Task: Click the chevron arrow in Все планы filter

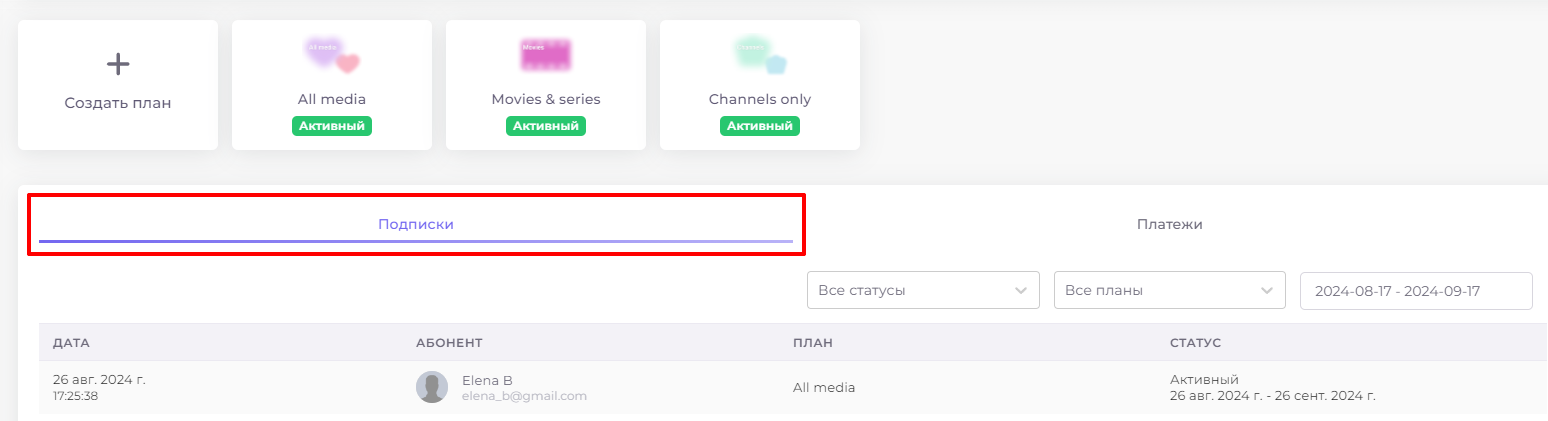Action: click(x=1267, y=291)
